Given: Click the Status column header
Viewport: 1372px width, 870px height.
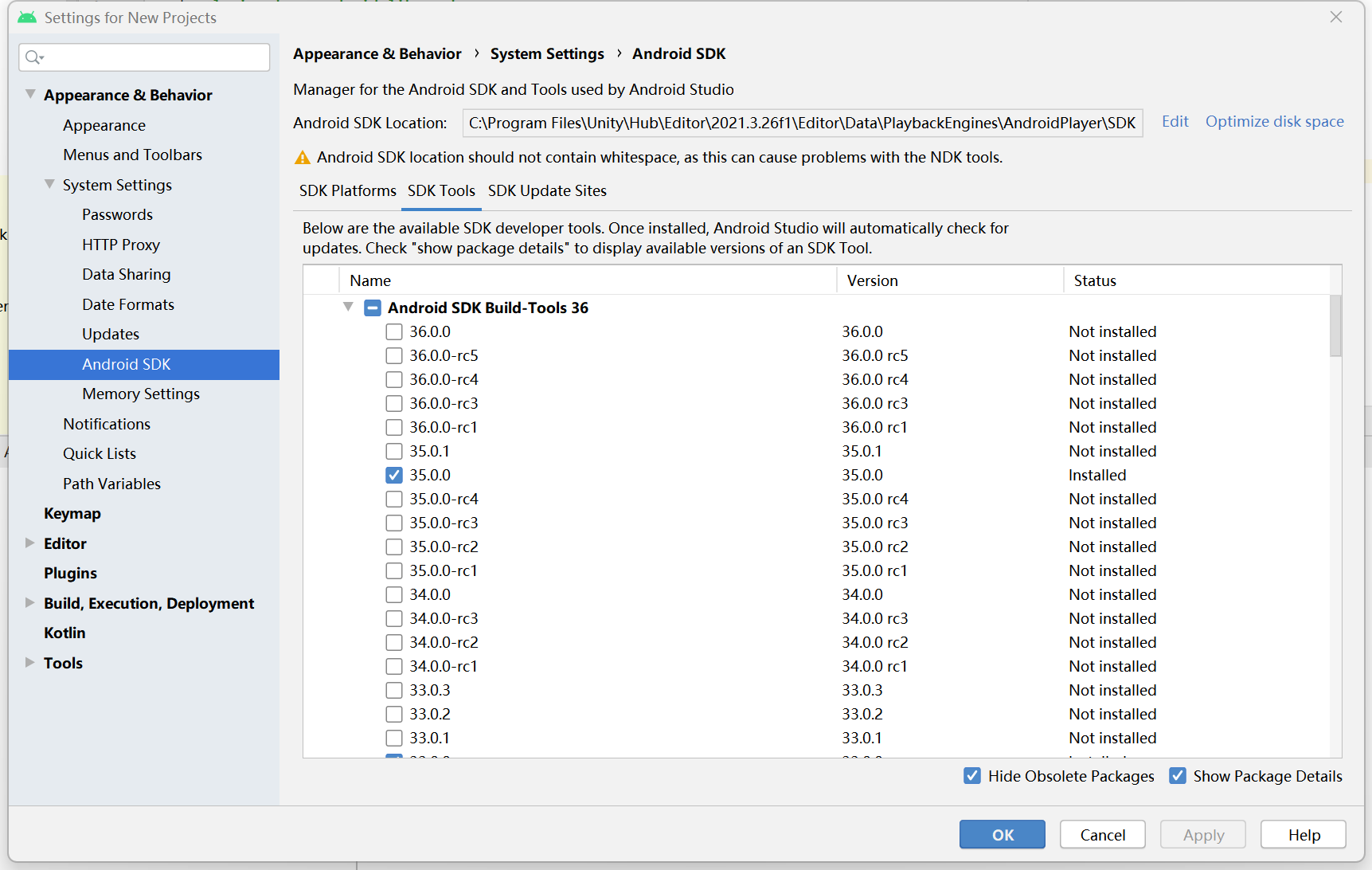Looking at the screenshot, I should pyautogui.click(x=1197, y=280).
